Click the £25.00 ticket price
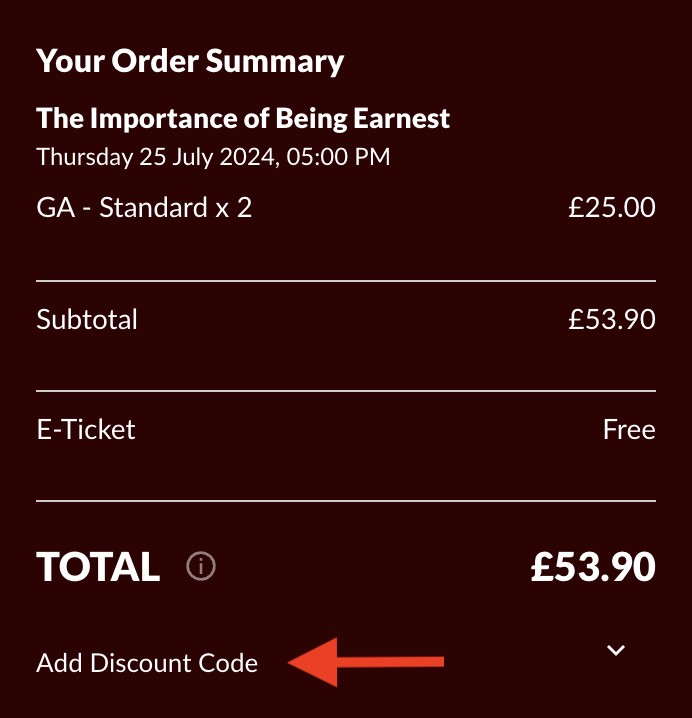The width and height of the screenshot is (692, 718). [612, 207]
